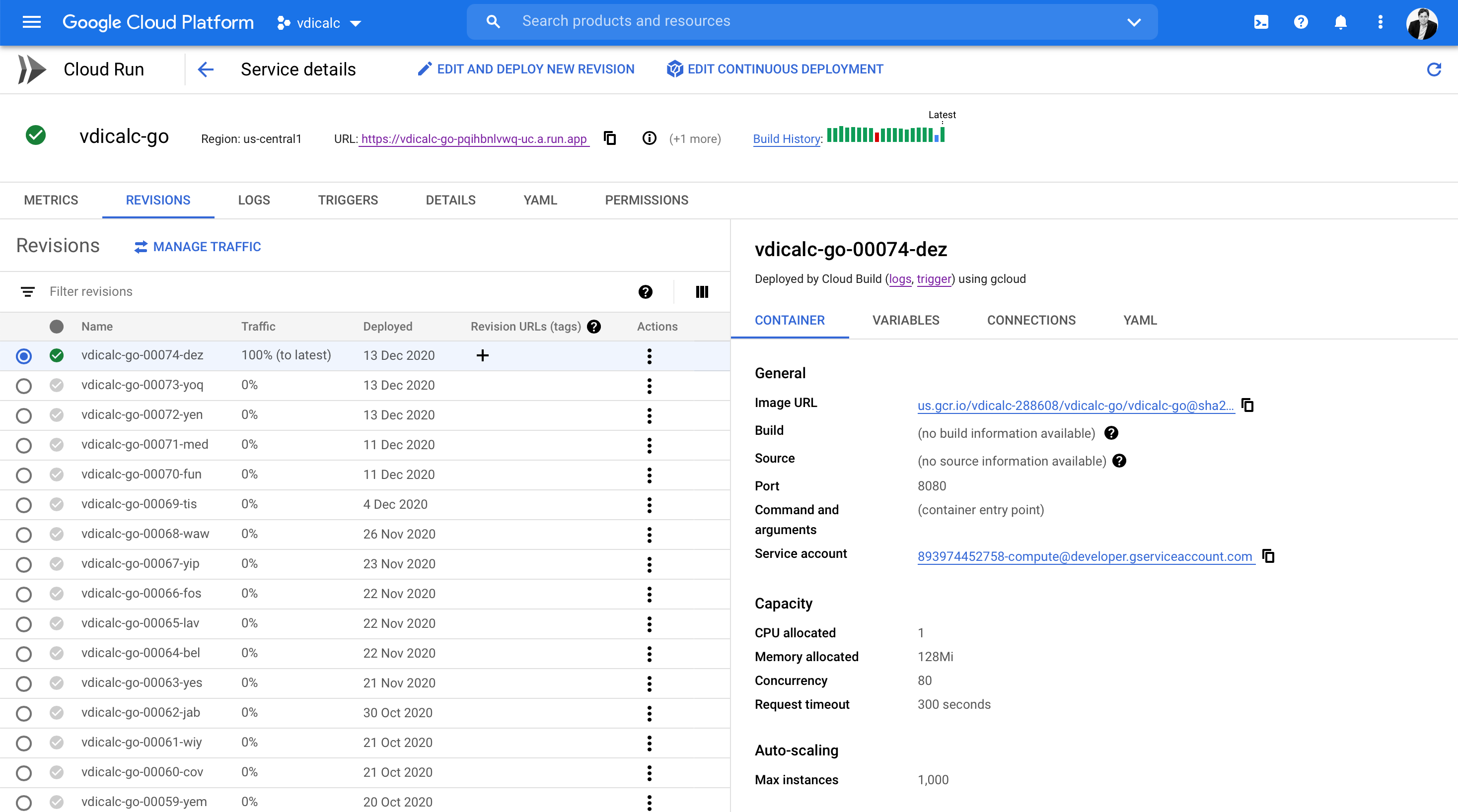Open actions menu for vdicalc-go-00071-med
The image size is (1458, 812).
tap(649, 445)
